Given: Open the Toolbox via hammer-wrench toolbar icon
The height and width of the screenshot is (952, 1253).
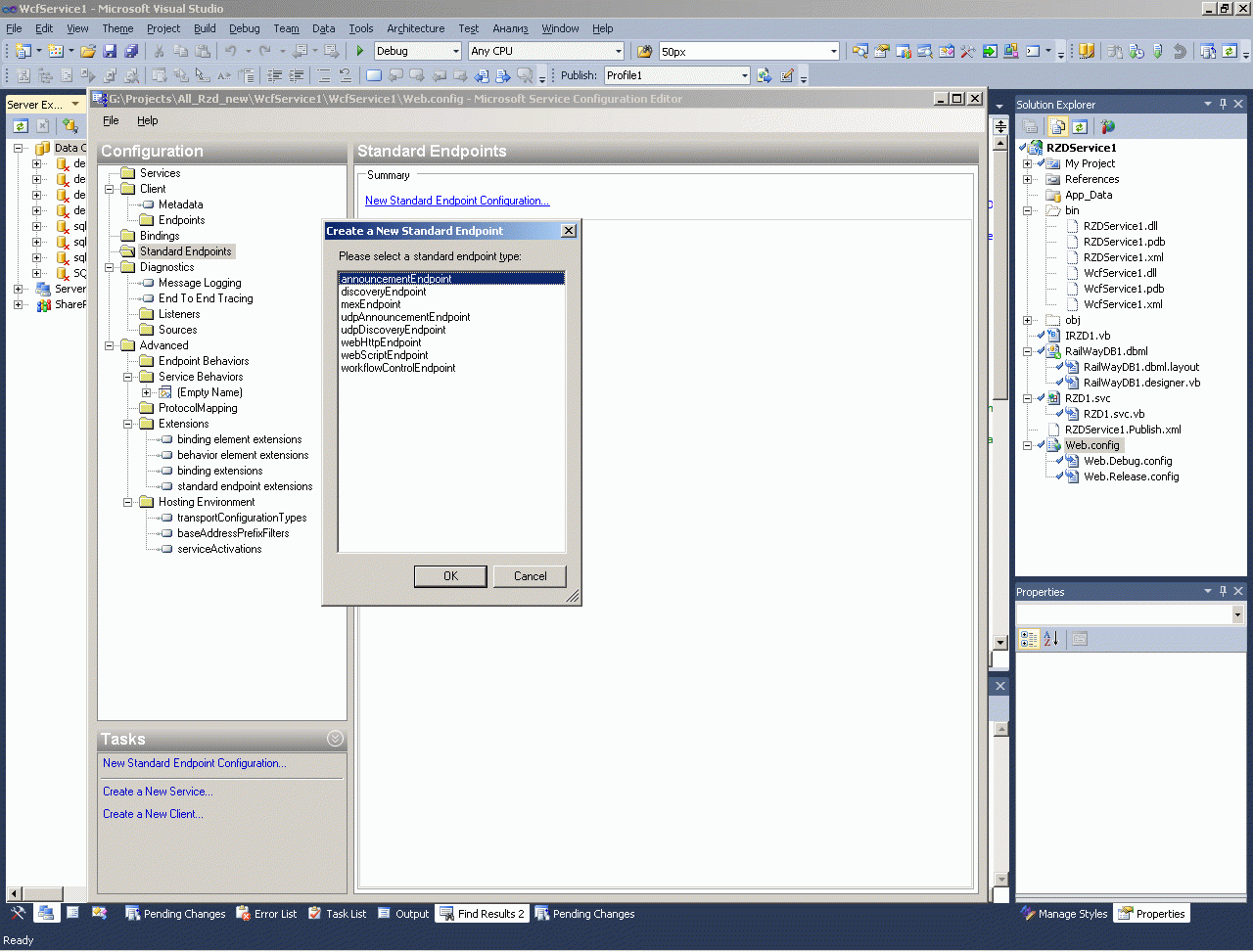Looking at the screenshot, I should tap(968, 51).
